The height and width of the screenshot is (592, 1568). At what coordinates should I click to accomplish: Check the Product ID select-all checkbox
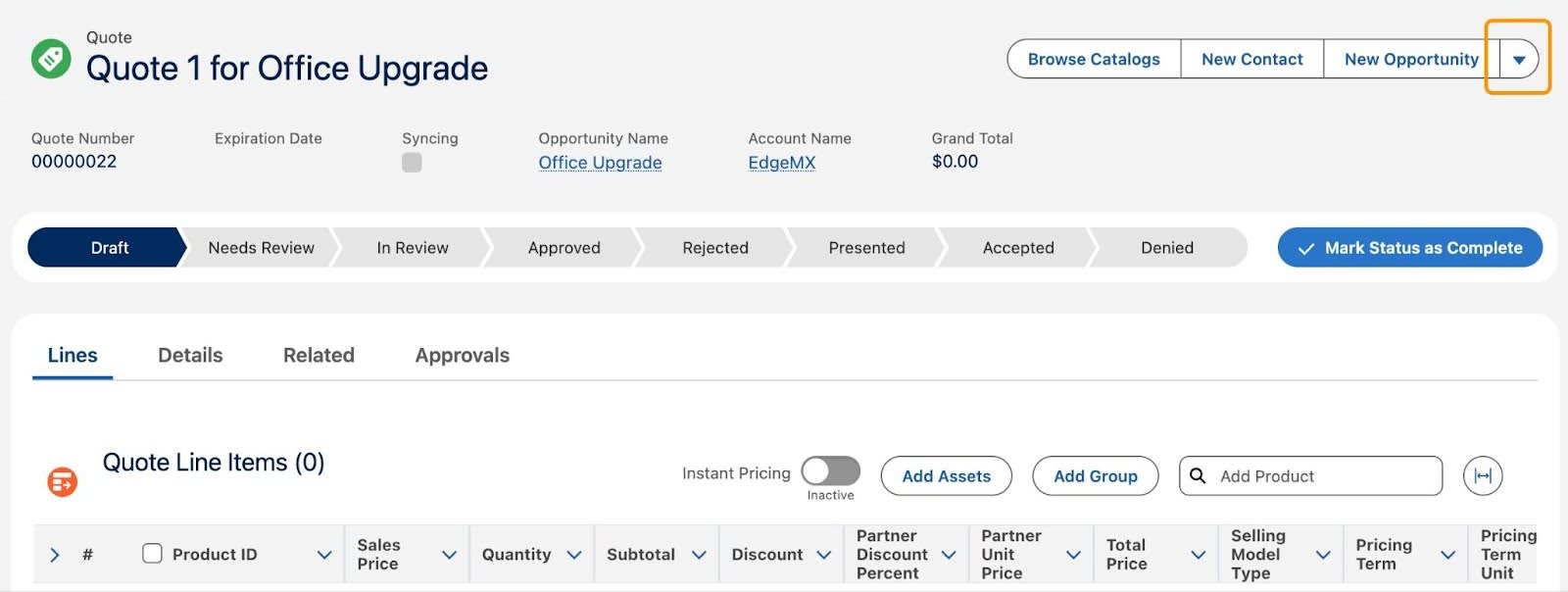point(152,554)
